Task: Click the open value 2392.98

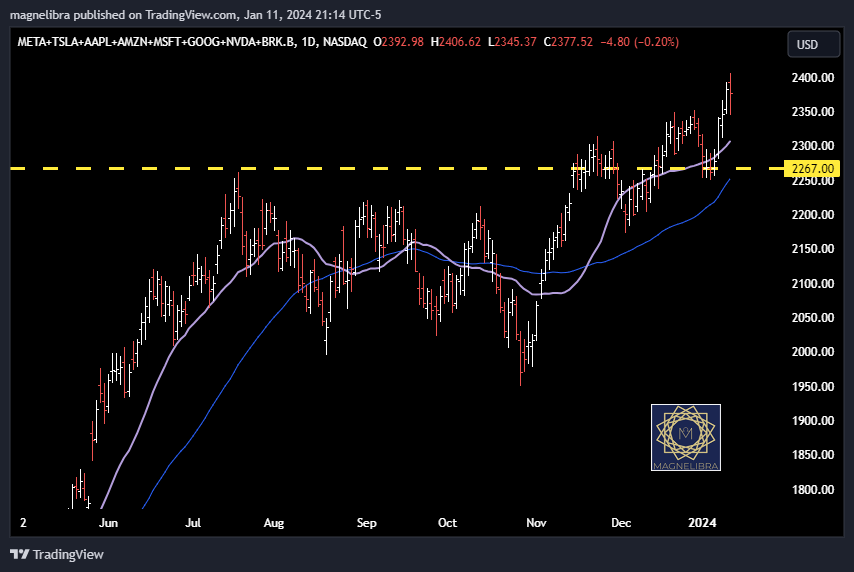Action: 402,42
